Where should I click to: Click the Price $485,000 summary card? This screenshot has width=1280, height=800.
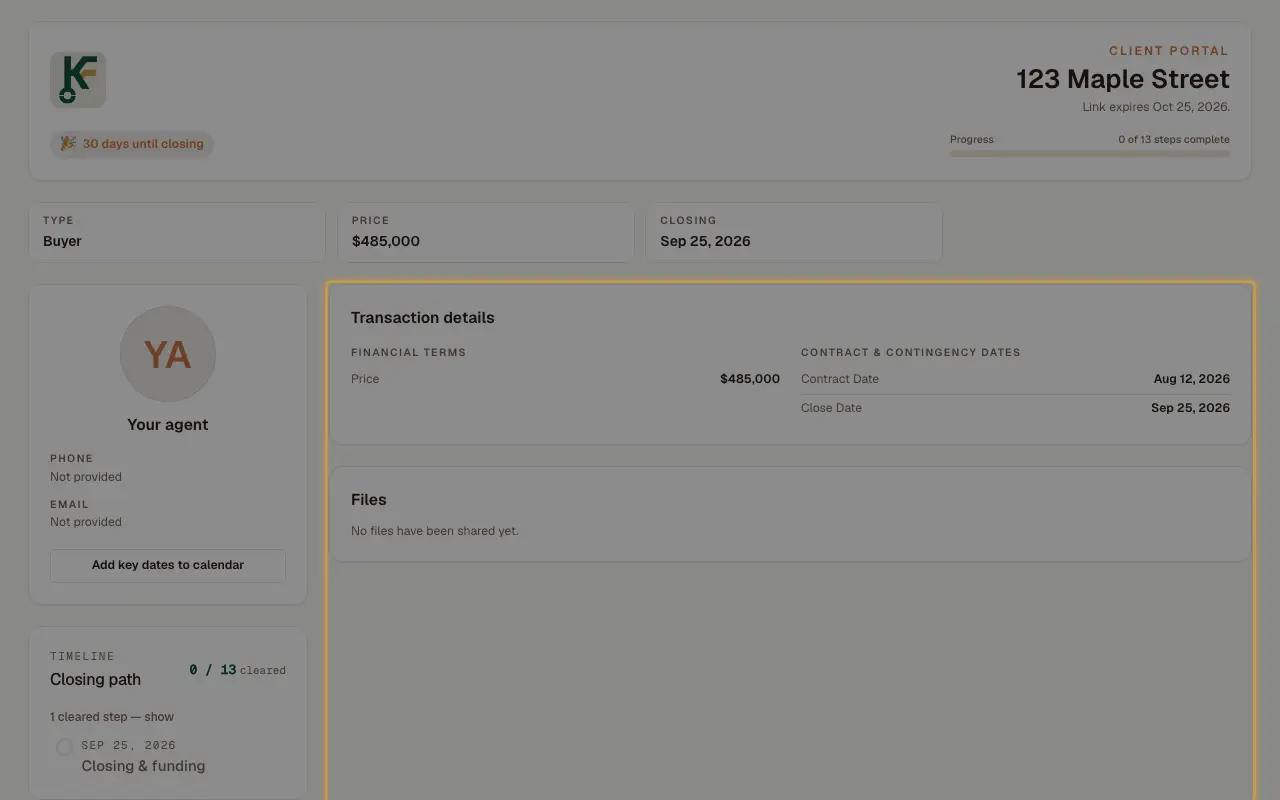pos(486,232)
